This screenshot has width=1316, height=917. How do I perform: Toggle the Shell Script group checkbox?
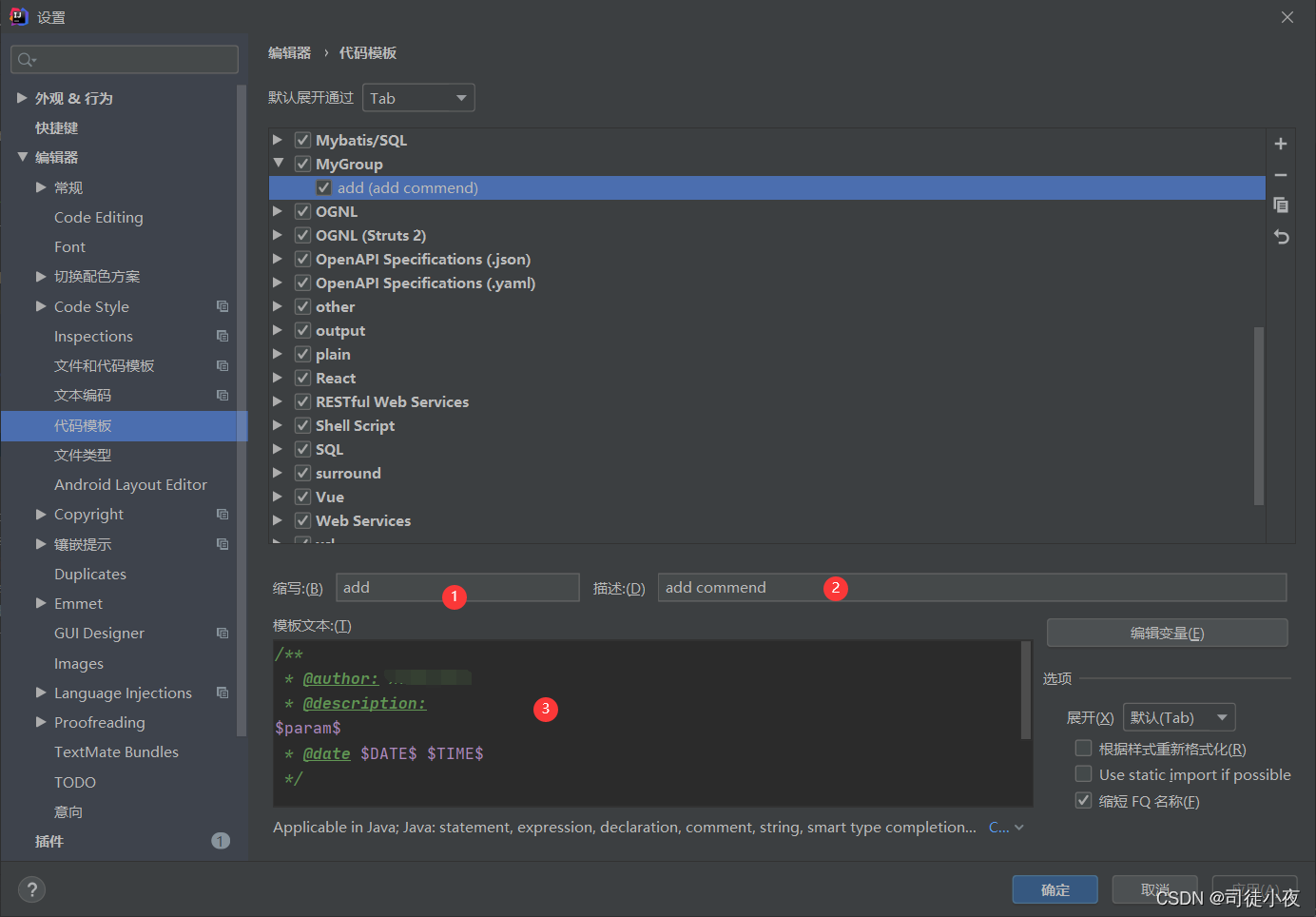pos(303,425)
